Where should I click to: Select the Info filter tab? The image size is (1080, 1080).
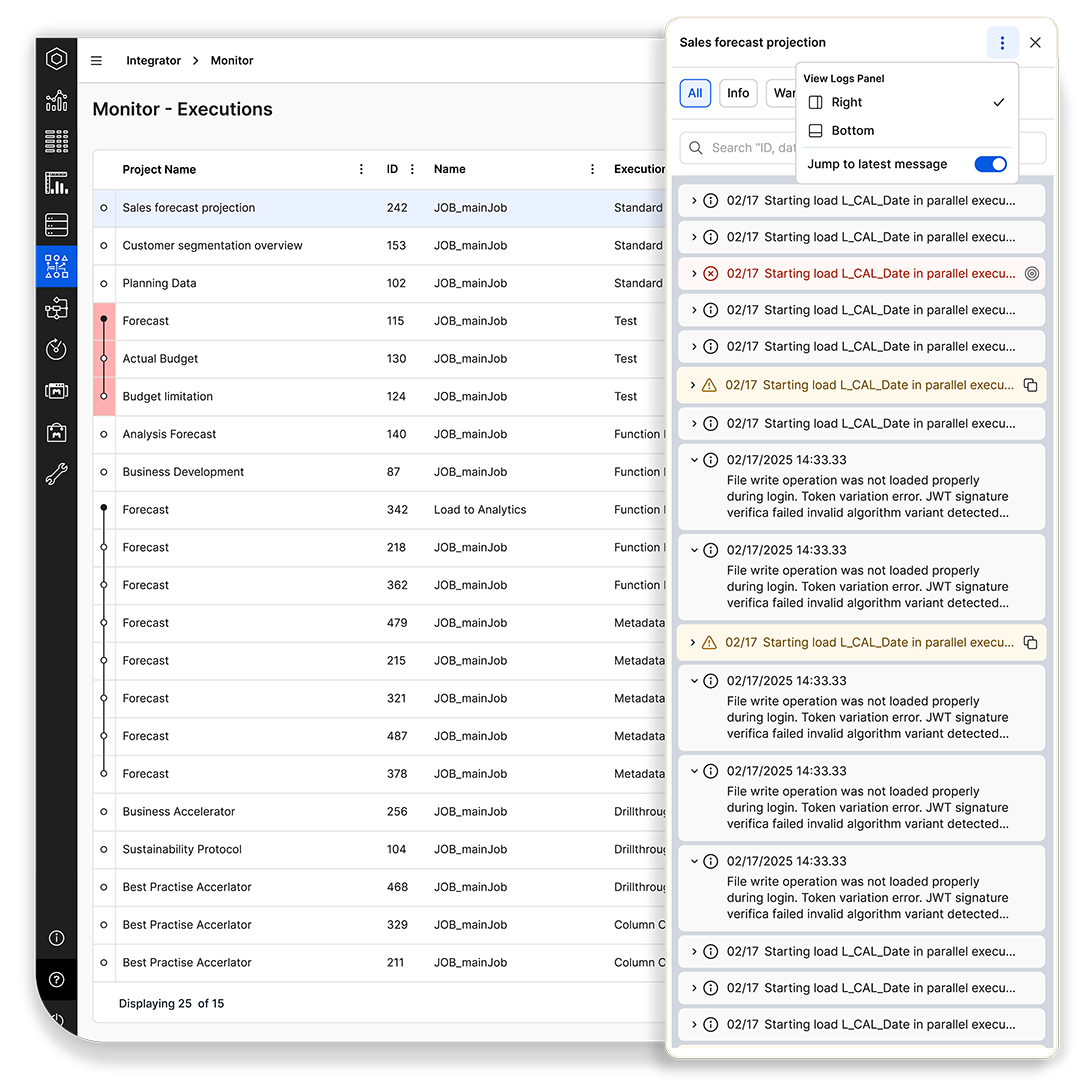[738, 93]
